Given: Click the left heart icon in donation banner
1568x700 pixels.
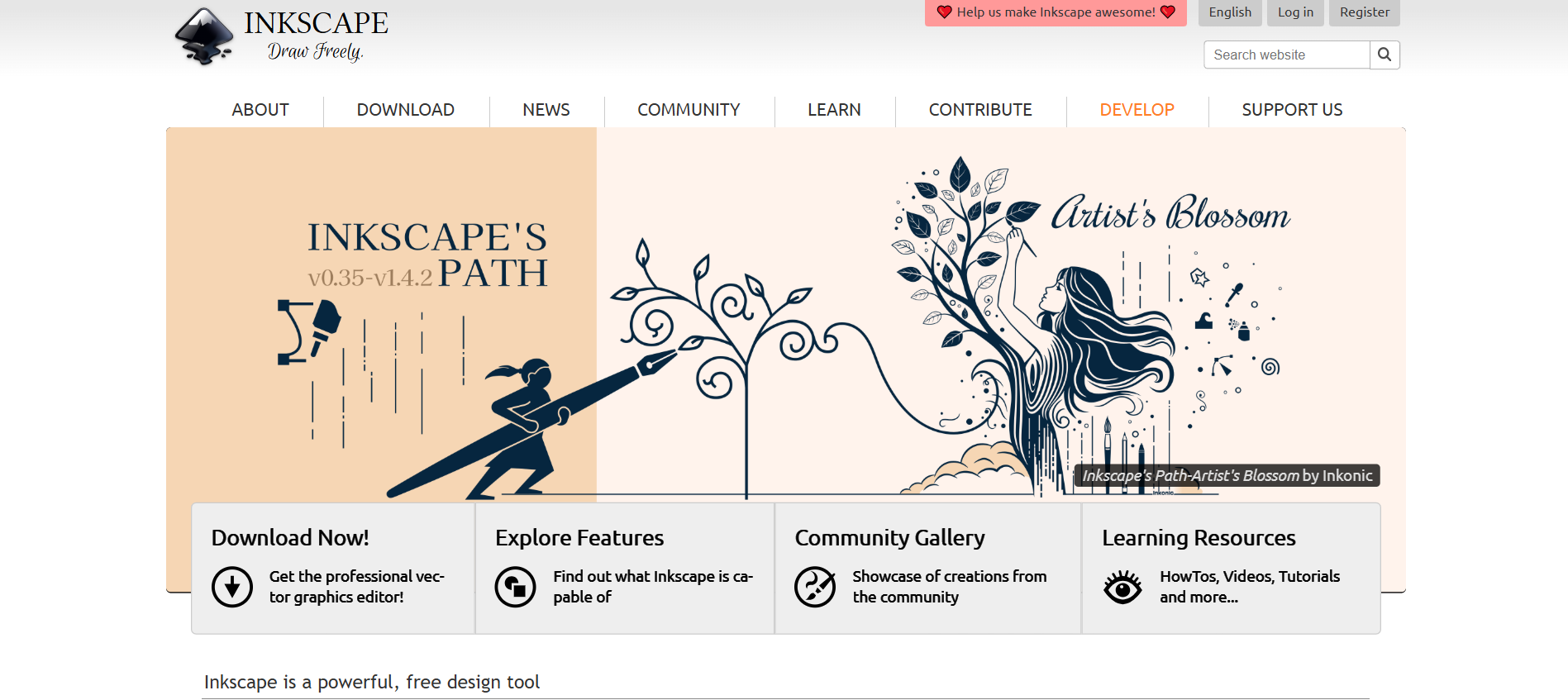Looking at the screenshot, I should pos(945,12).
